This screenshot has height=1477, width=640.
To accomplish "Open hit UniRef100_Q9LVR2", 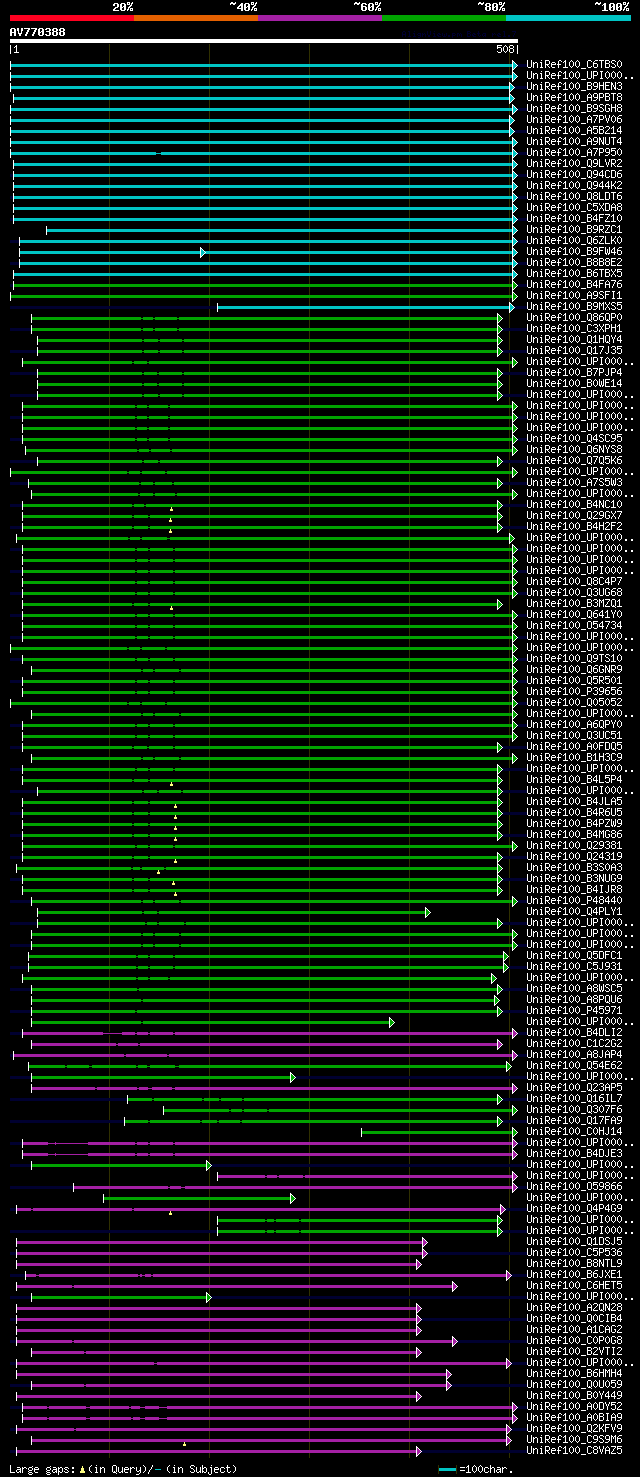I will (x=573, y=164).
